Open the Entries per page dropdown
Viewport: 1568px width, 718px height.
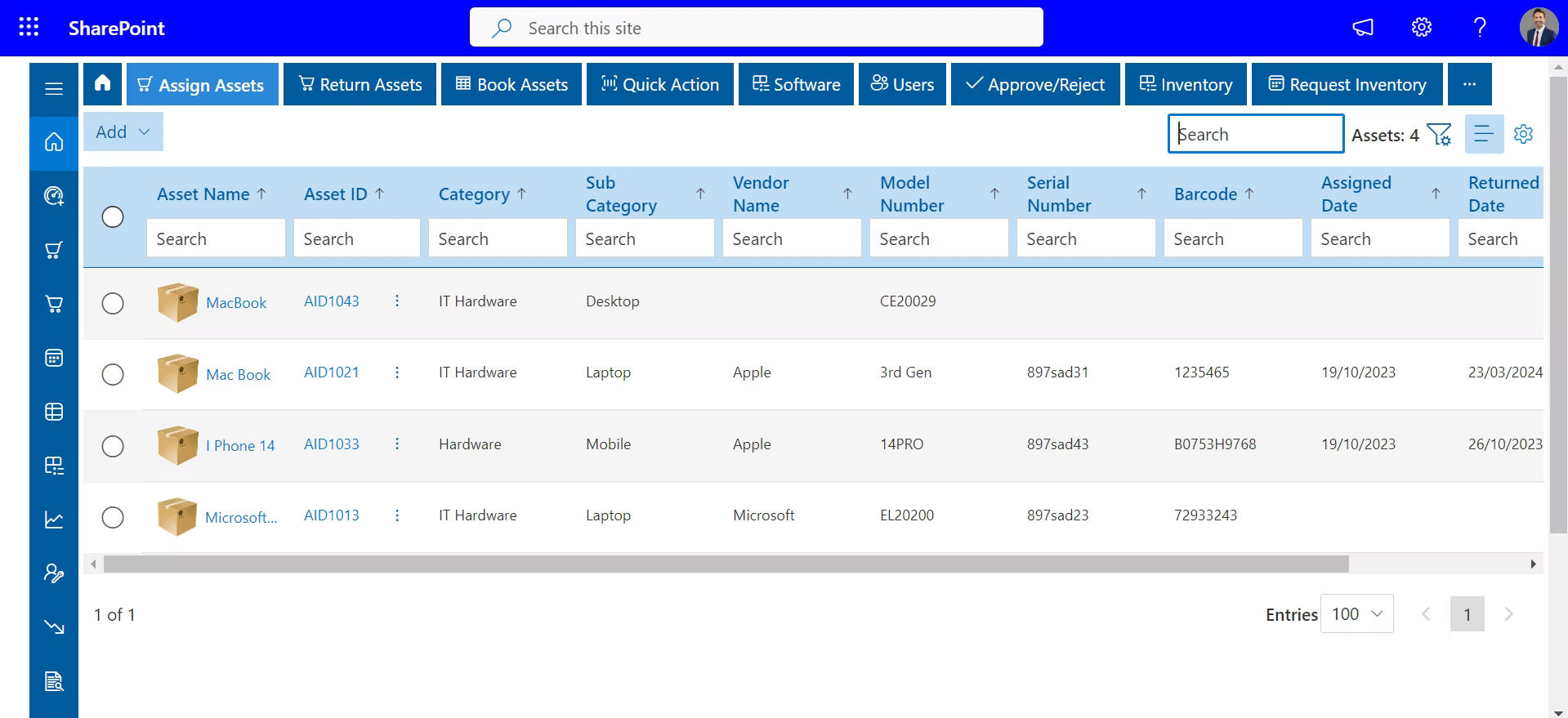(x=1356, y=613)
